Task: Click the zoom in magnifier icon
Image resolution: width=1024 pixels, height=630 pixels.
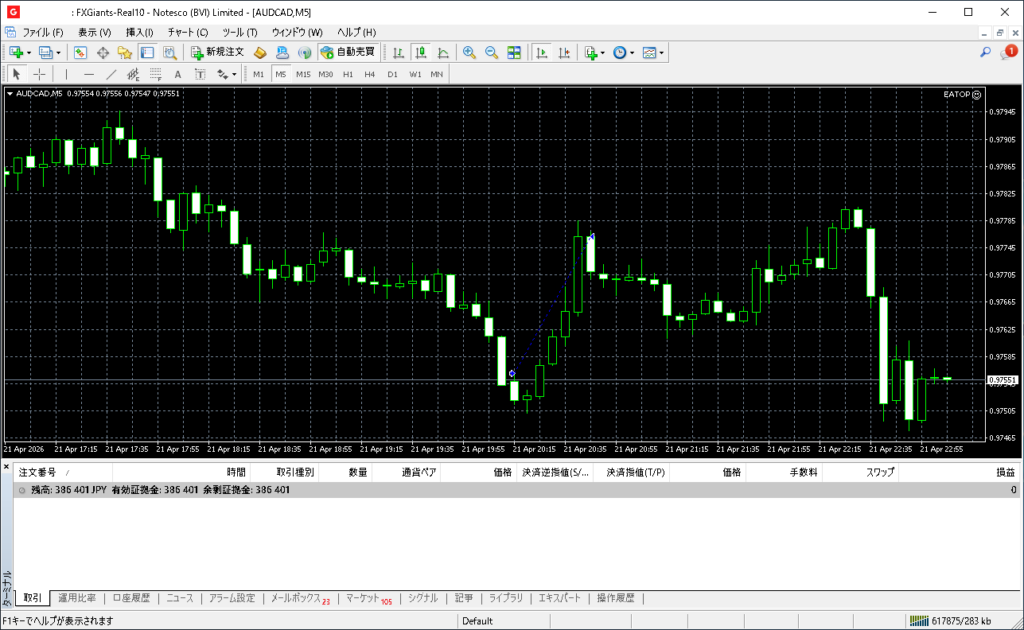Action: (469, 52)
